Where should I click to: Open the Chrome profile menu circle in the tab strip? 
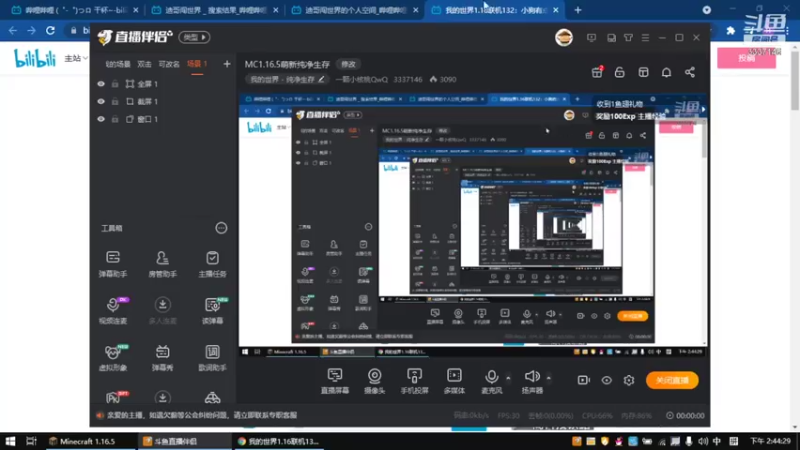coord(707,10)
